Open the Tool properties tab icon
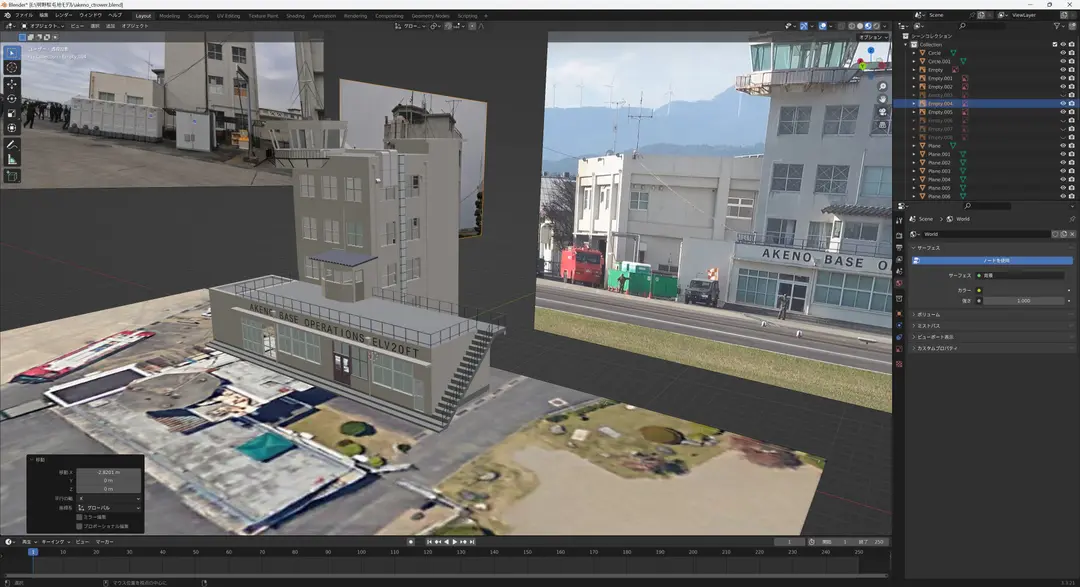This screenshot has height=587, width=1080. click(x=899, y=220)
